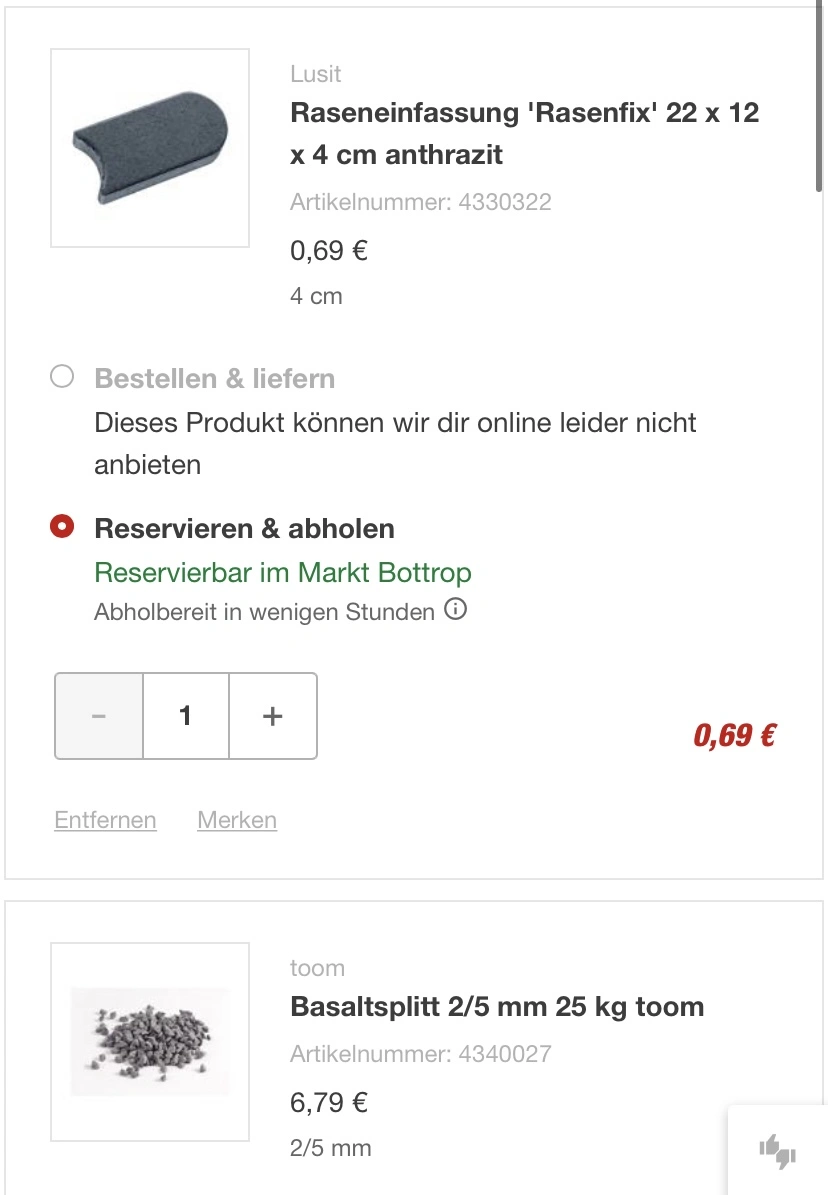Viewport: 828px width, 1195px height.
Task: Click the Entfernen link
Action: click(105, 820)
